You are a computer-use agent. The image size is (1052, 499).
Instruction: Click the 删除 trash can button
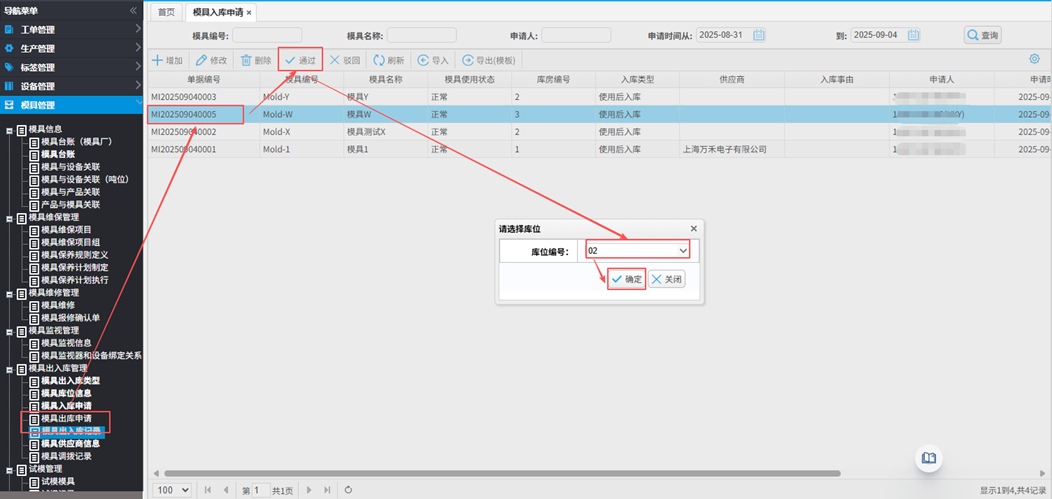(x=256, y=61)
